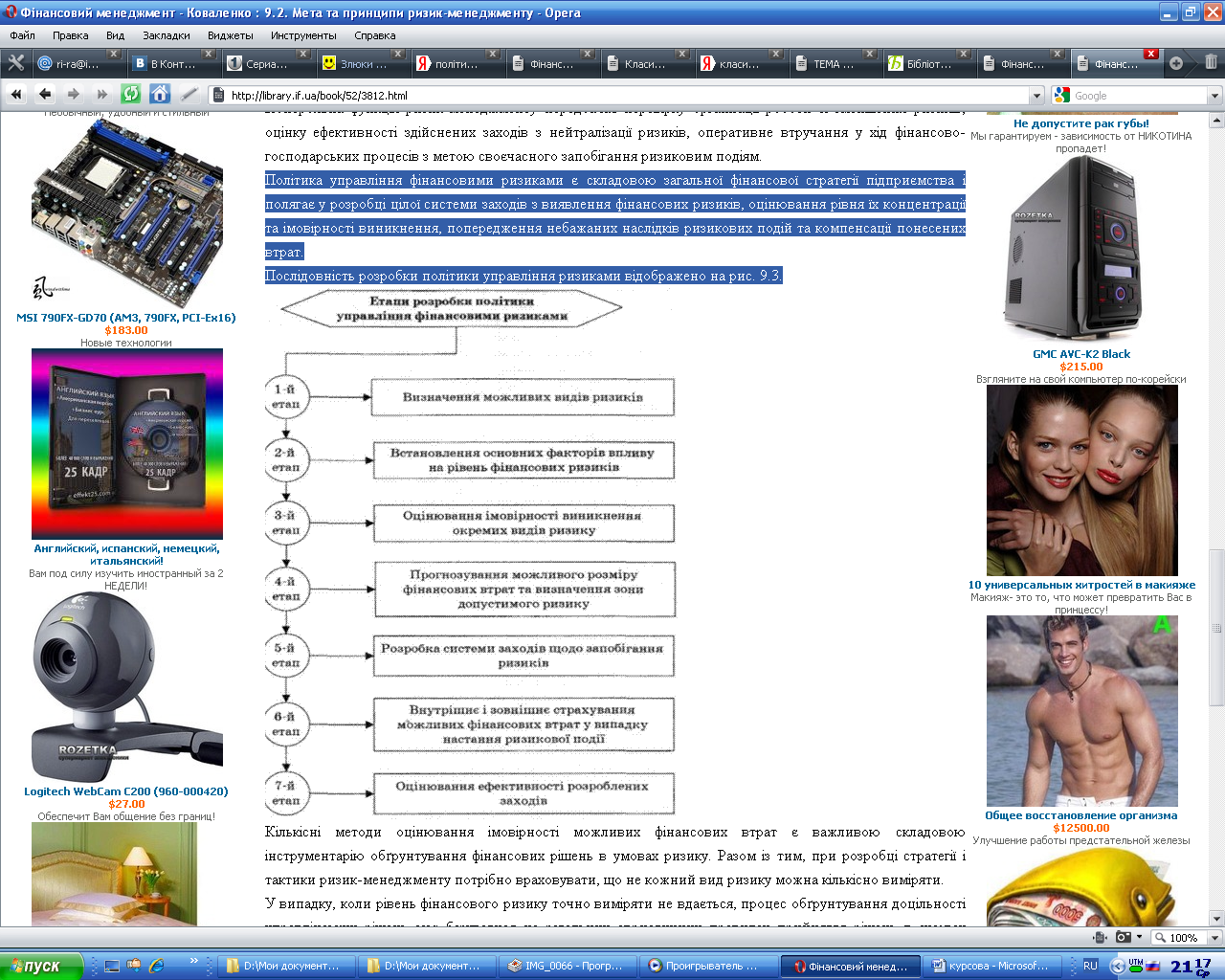This screenshot has width=1225, height=980.
Task: Open the Opera panels wrench icon
Action: pos(15,63)
